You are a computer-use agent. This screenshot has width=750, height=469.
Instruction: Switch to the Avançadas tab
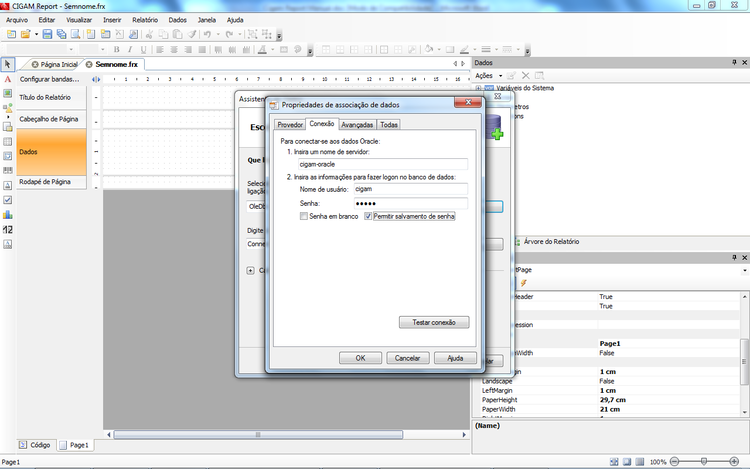click(357, 125)
